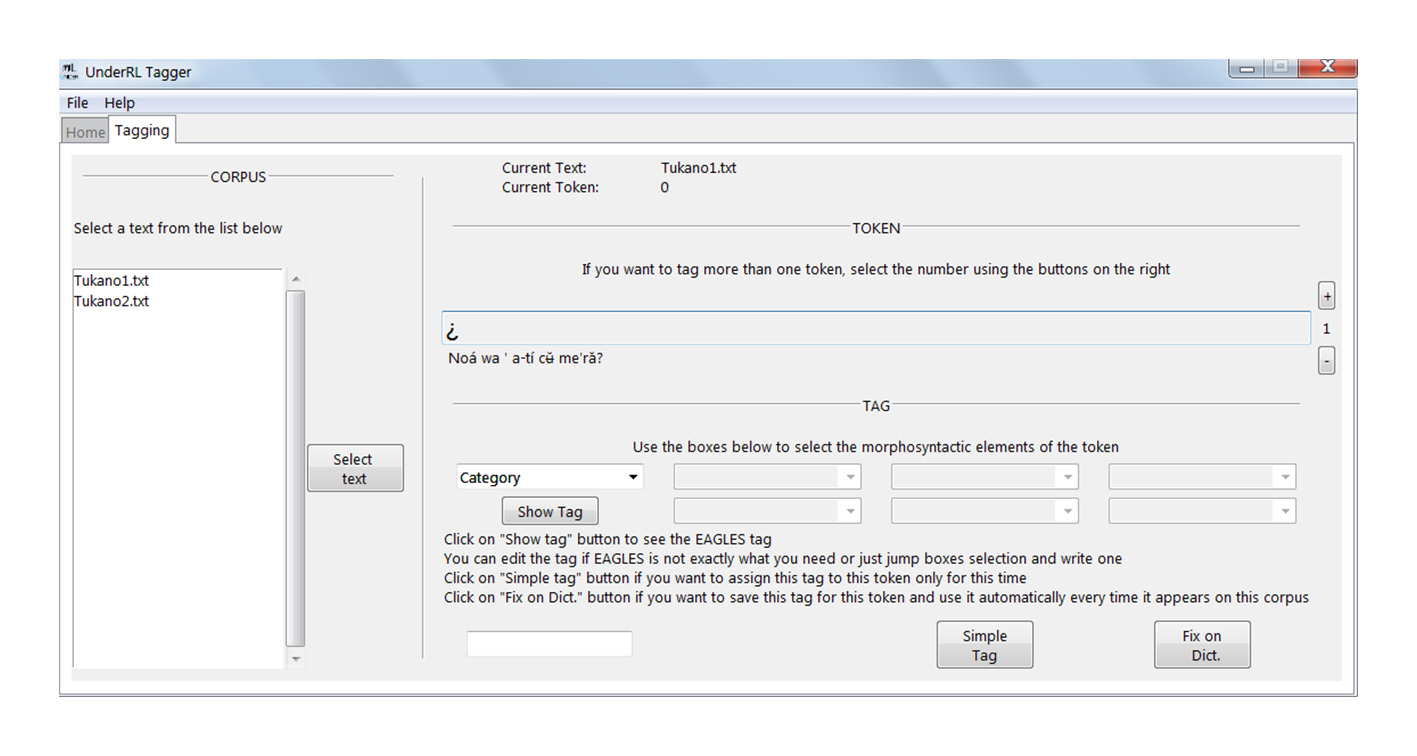Image resolution: width=1417 pixels, height=756 pixels.
Task: Open the Help menu
Action: 119,103
